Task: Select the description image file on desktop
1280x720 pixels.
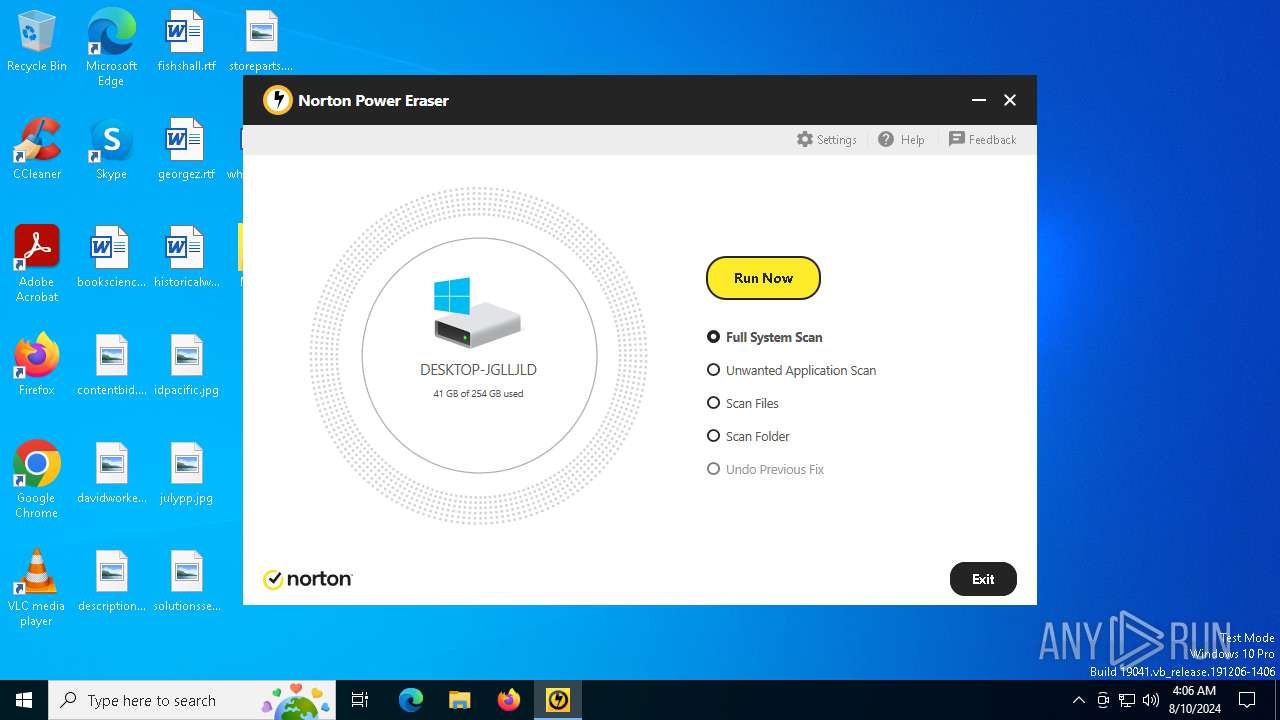Action: click(111, 582)
